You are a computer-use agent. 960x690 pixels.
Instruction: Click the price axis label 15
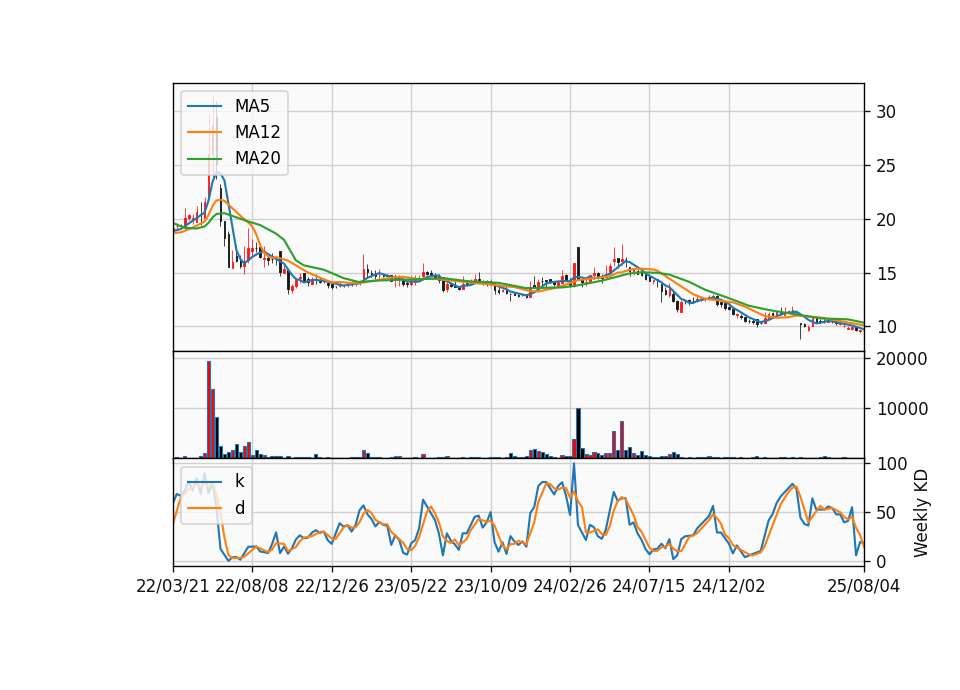(886, 274)
